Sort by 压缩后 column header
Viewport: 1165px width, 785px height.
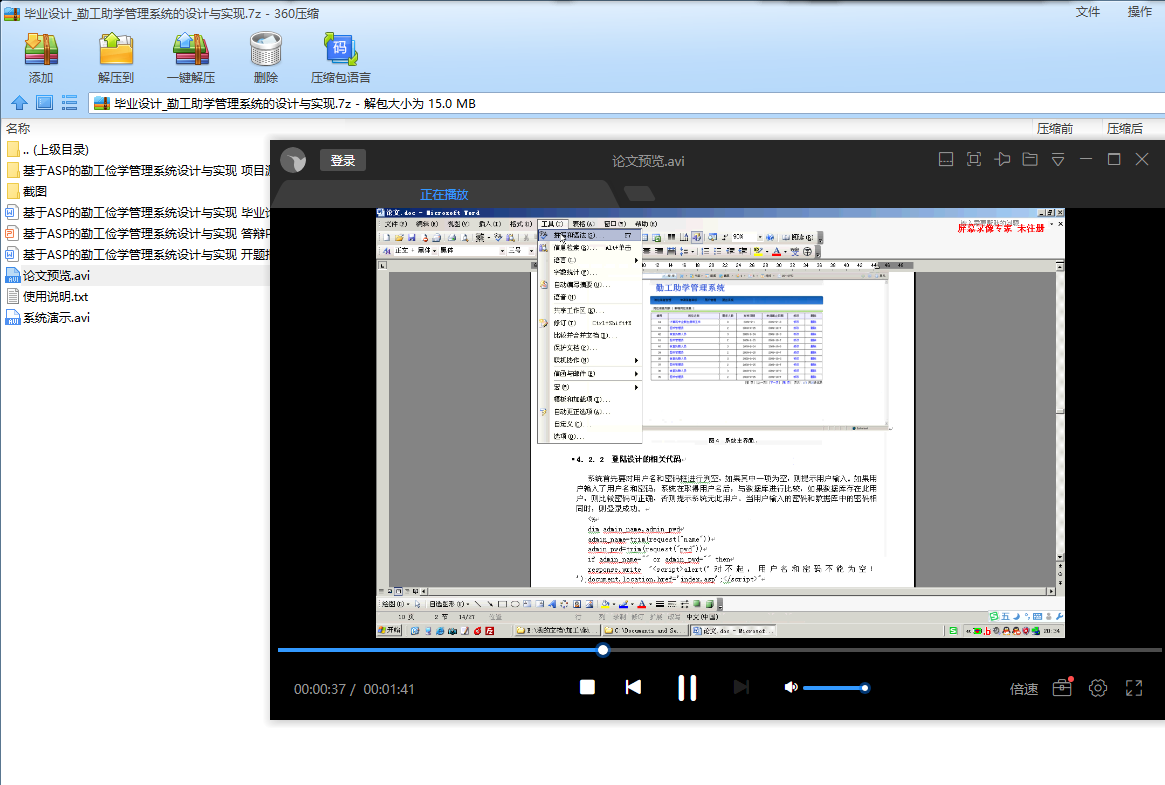[x=1125, y=128]
